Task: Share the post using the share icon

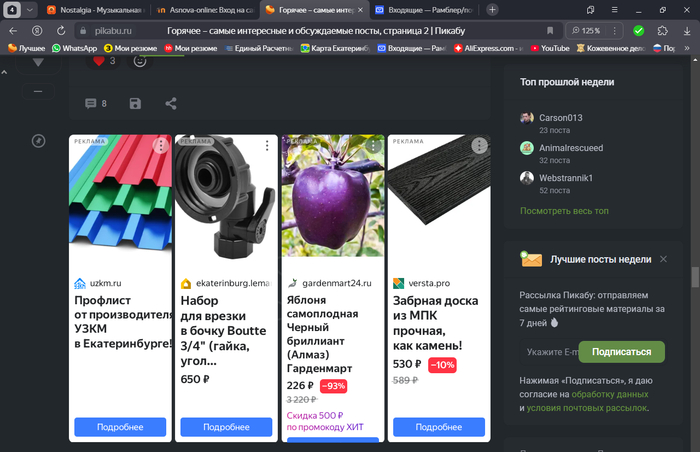Action: click(171, 103)
